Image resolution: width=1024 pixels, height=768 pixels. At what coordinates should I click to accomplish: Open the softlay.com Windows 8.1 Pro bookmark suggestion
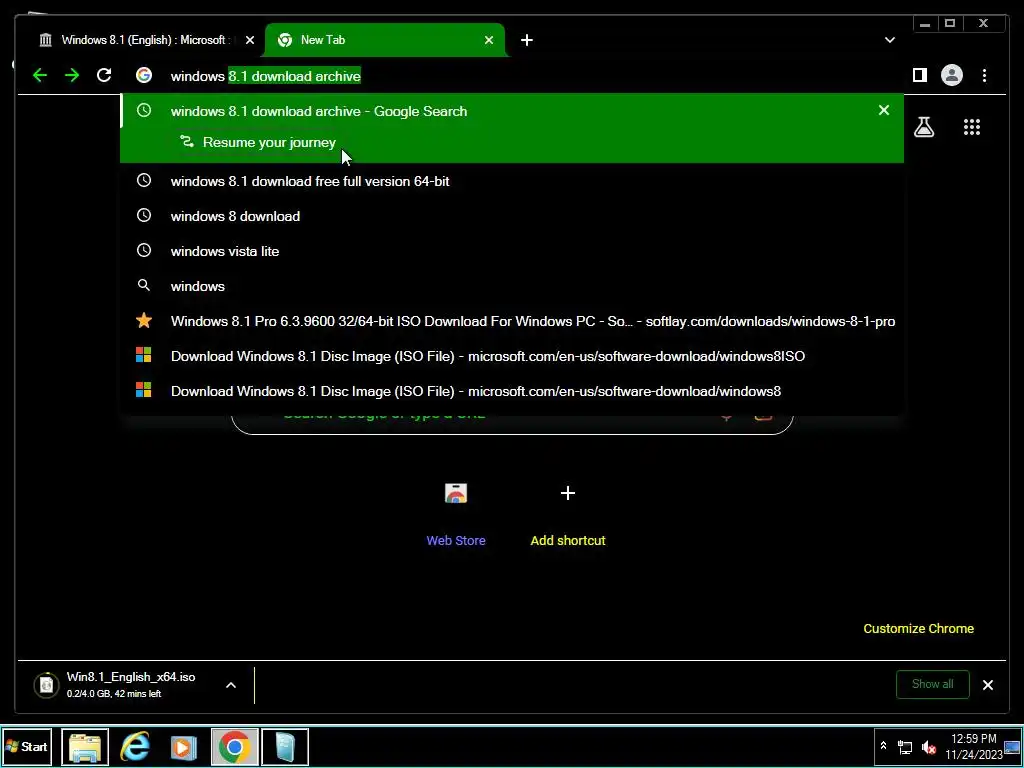(x=512, y=321)
